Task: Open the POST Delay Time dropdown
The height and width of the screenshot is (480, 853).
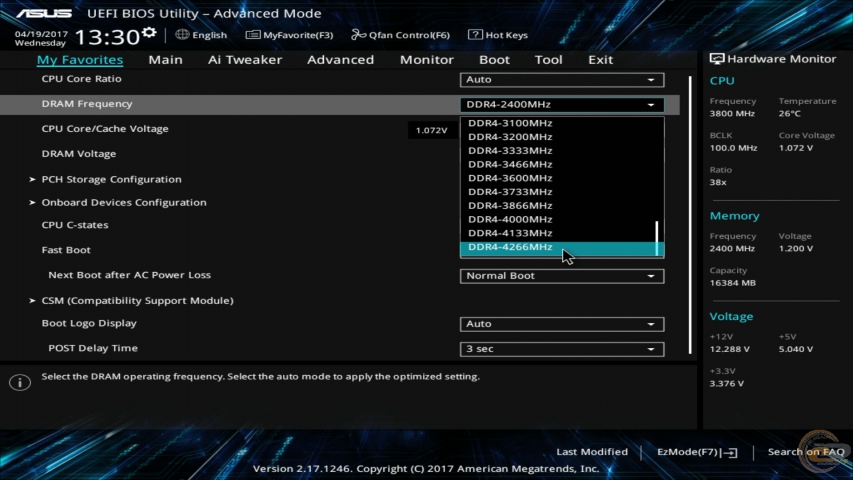Action: (562, 349)
